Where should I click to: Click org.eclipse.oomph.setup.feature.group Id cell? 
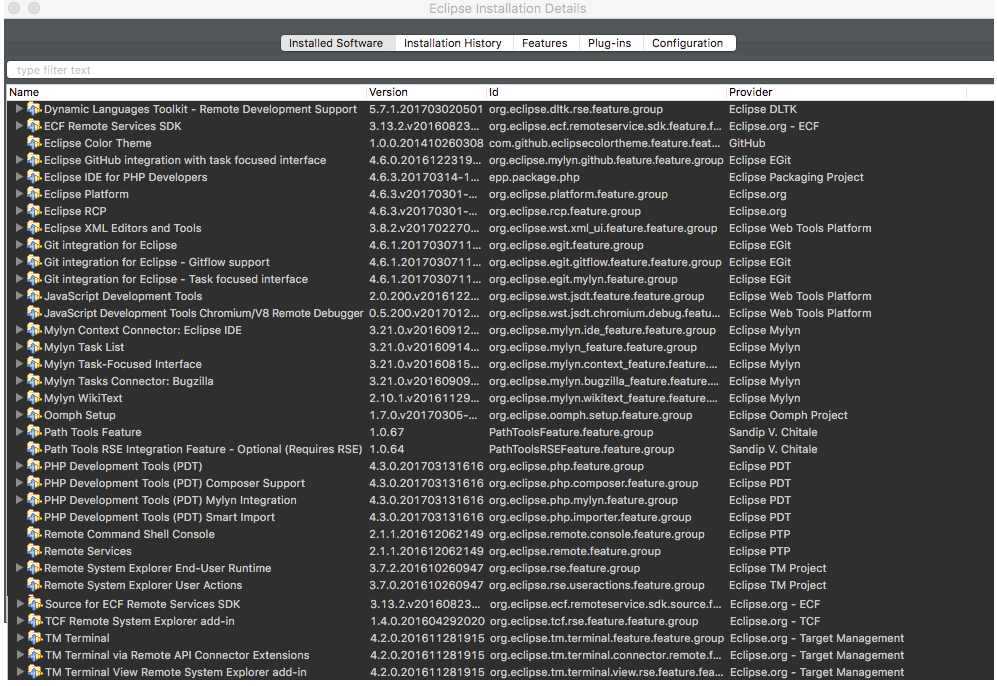tap(590, 415)
